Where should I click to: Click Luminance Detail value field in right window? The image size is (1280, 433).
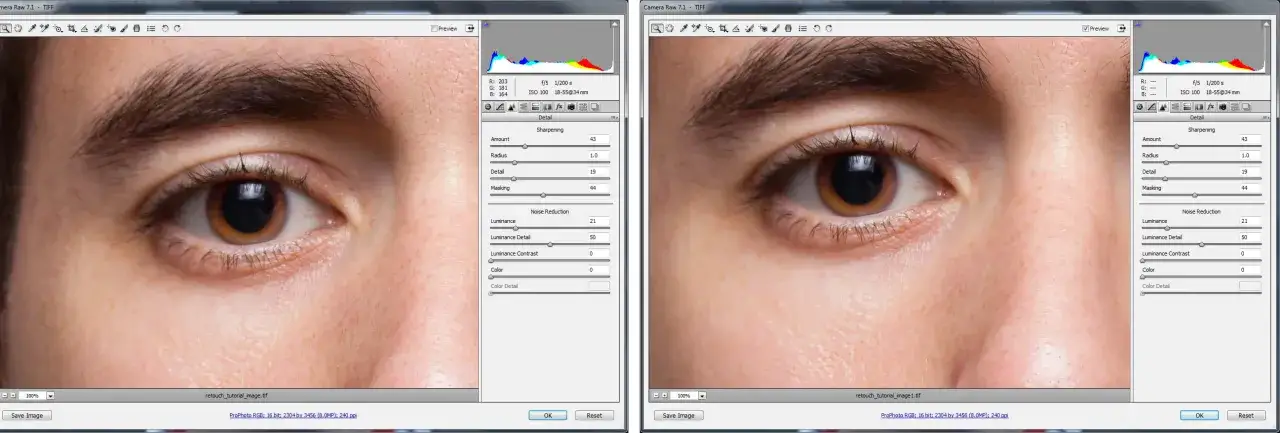click(1250, 237)
